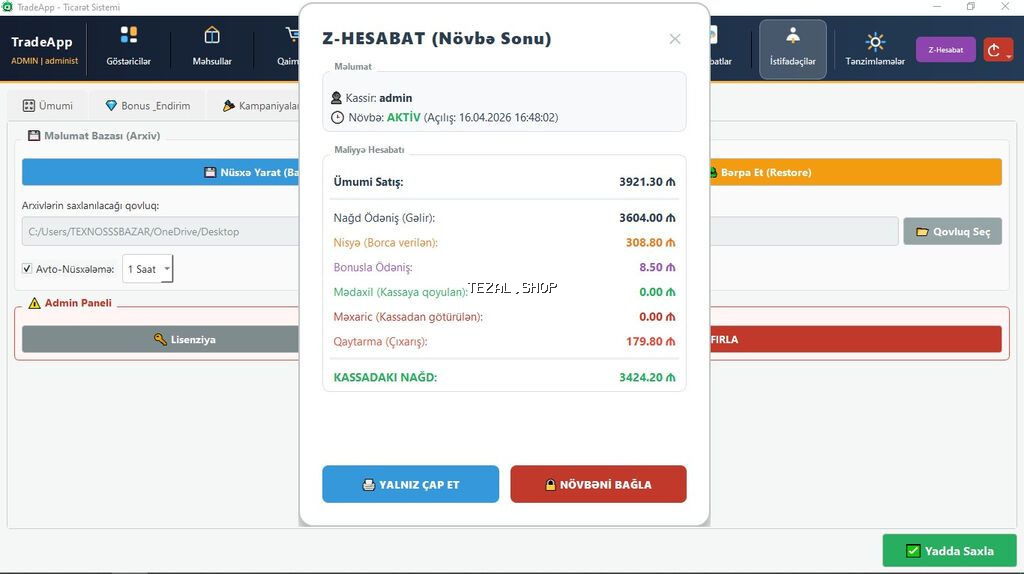This screenshot has width=1024, height=574.
Task: Open the Məhsullar products section
Action: [x=212, y=47]
